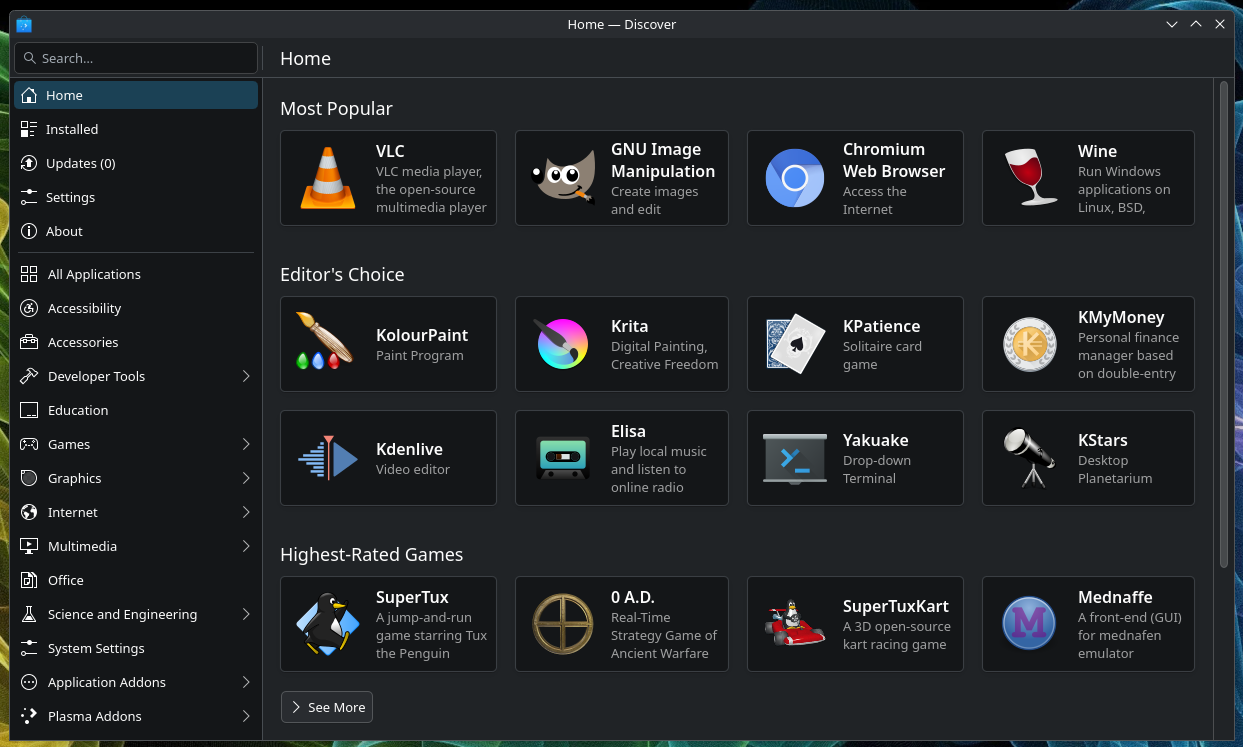The width and height of the screenshot is (1243, 747).
Task: Click the "Paint Program" subtitle text
Action: (x=420, y=356)
